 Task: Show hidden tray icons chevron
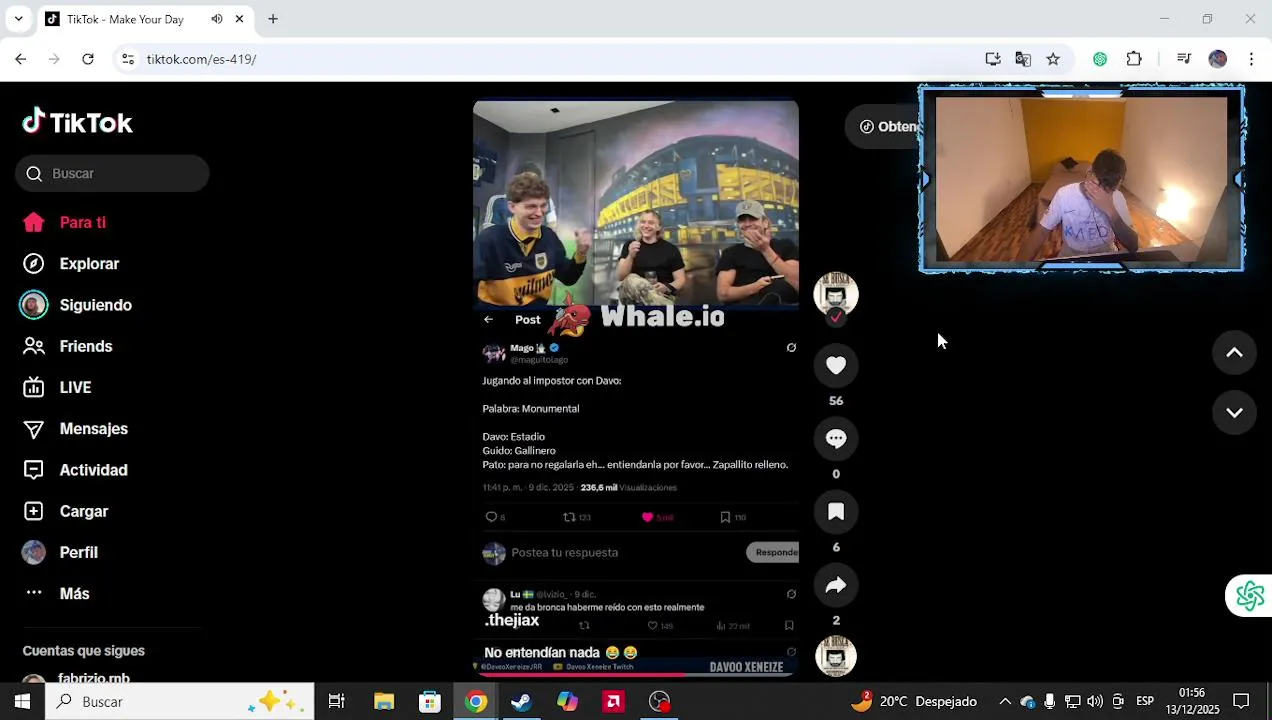coord(1005,702)
